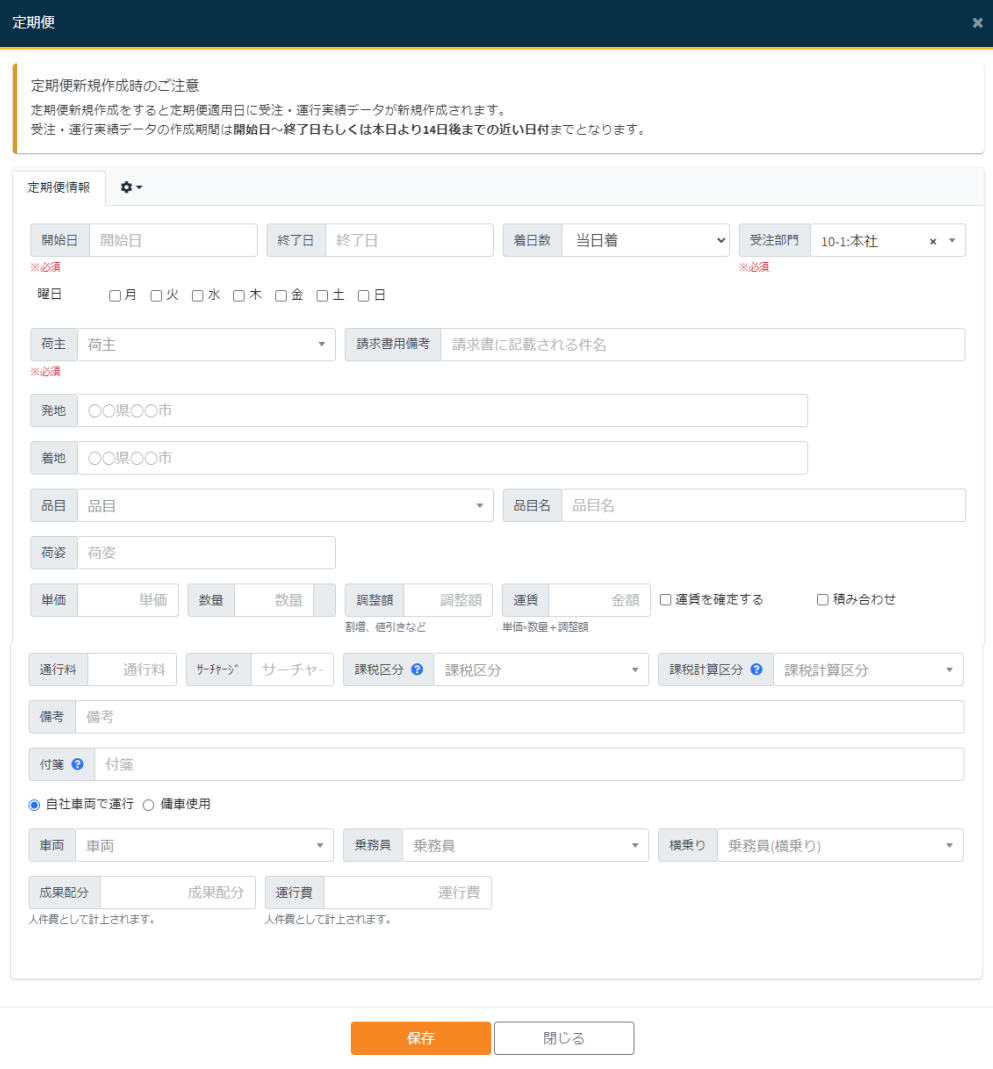Click help icon next to 課税計算区分
Image resolution: width=993 pixels, height=1069 pixels.
756,670
